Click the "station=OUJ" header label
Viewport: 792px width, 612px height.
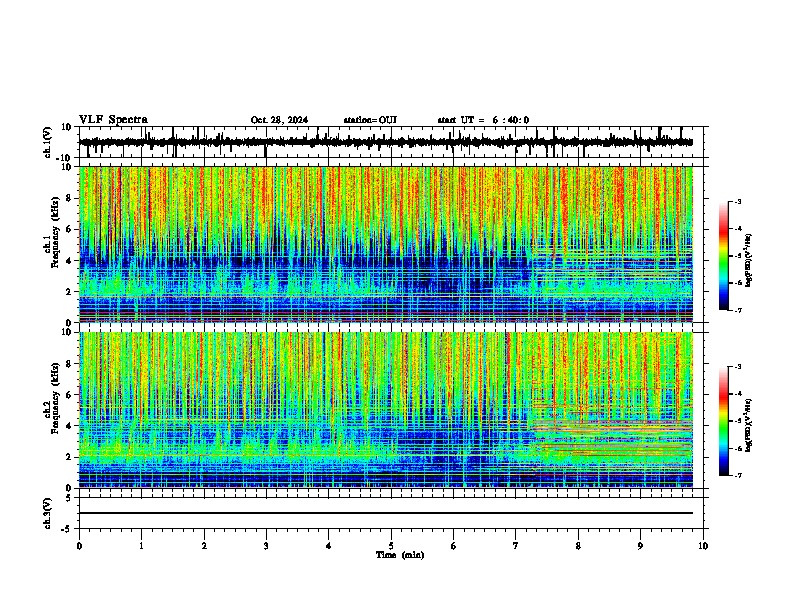(370, 120)
